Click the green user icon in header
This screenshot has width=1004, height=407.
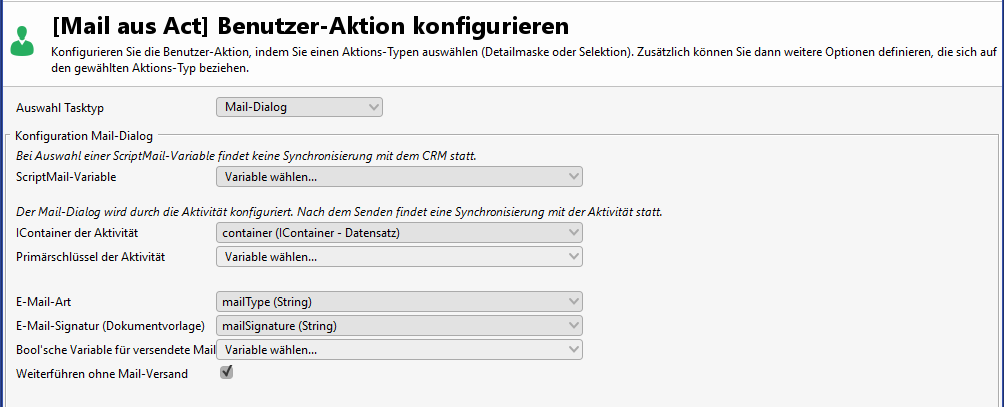pos(20,41)
